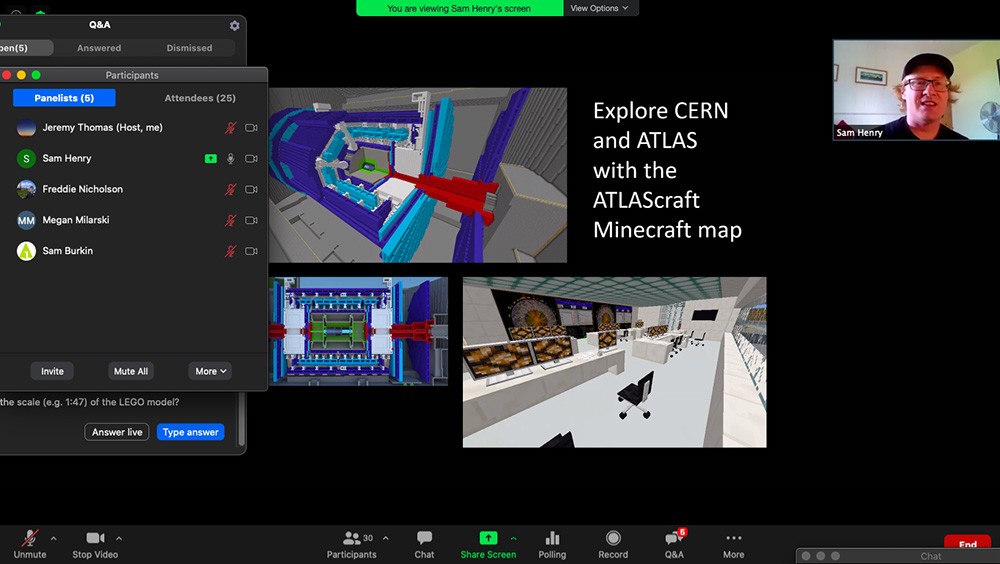Open View Options dropdown
1000x564 pixels.
(x=599, y=8)
